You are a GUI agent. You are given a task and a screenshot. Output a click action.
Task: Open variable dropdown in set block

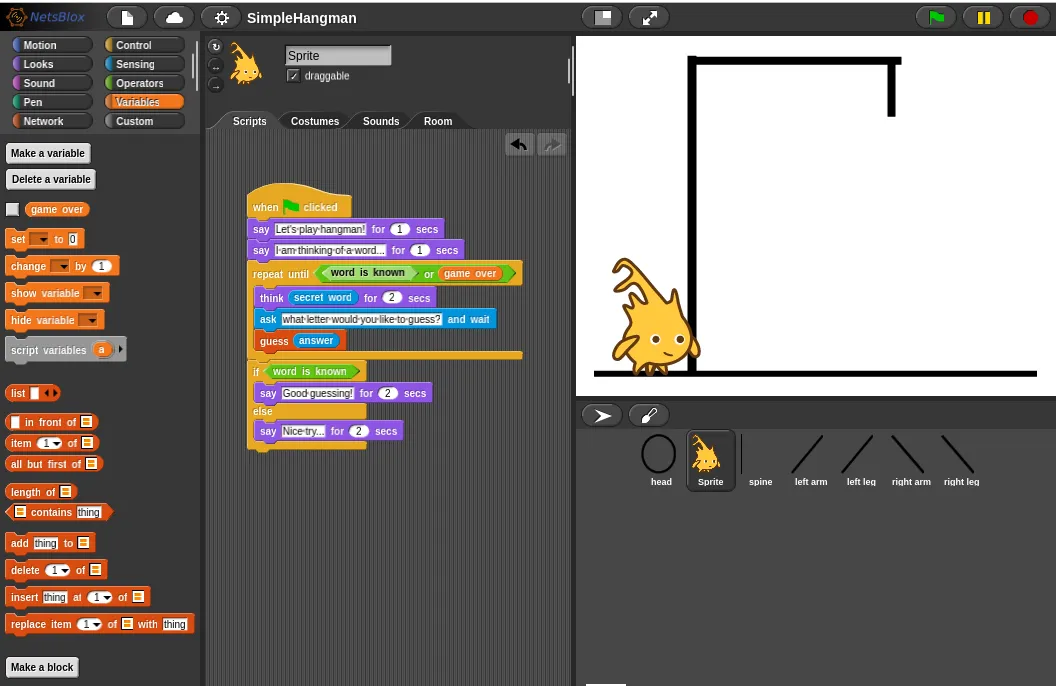(39, 239)
